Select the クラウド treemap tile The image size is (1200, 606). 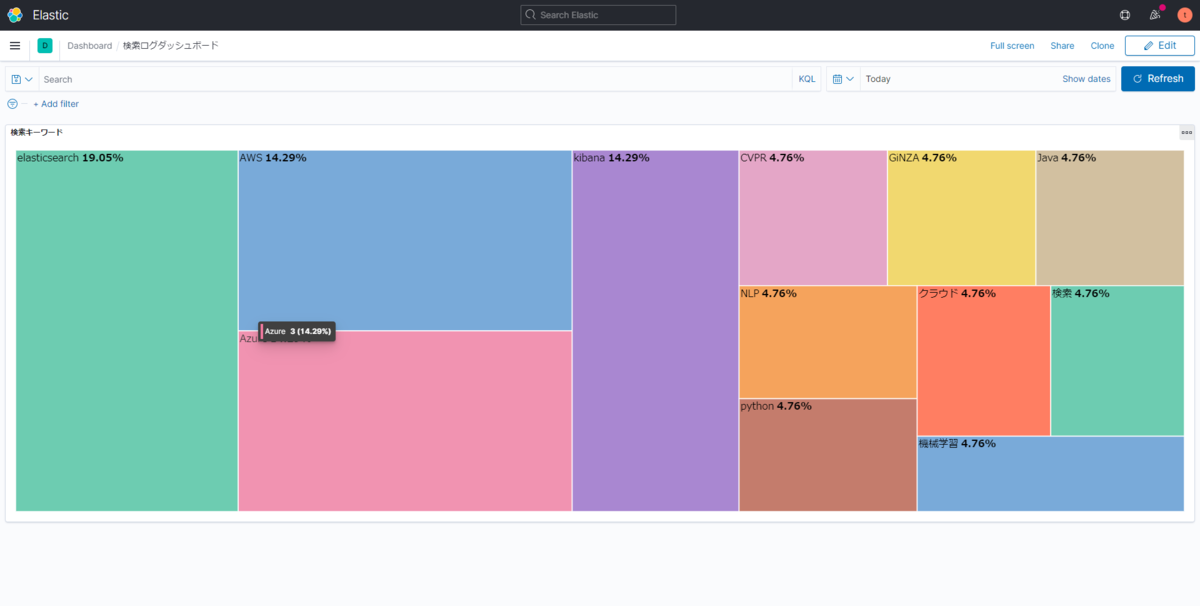(984, 361)
